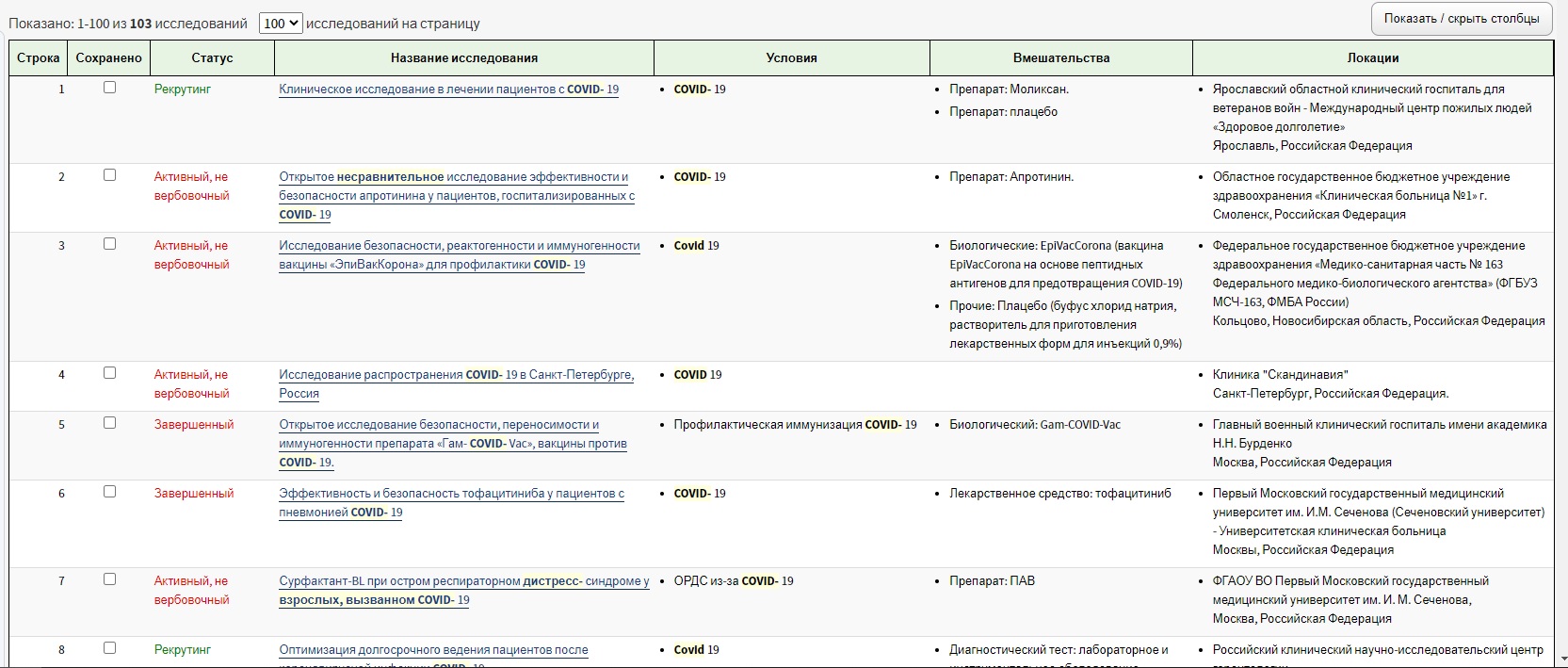This screenshot has width=1568, height=668.
Task: Open the Сурфактант-BL respiratory distress study link
Action: pos(464,591)
